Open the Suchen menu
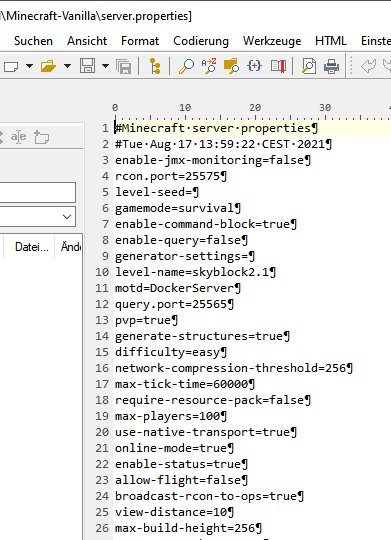Image resolution: width=391 pixels, height=540 pixels. point(33,41)
